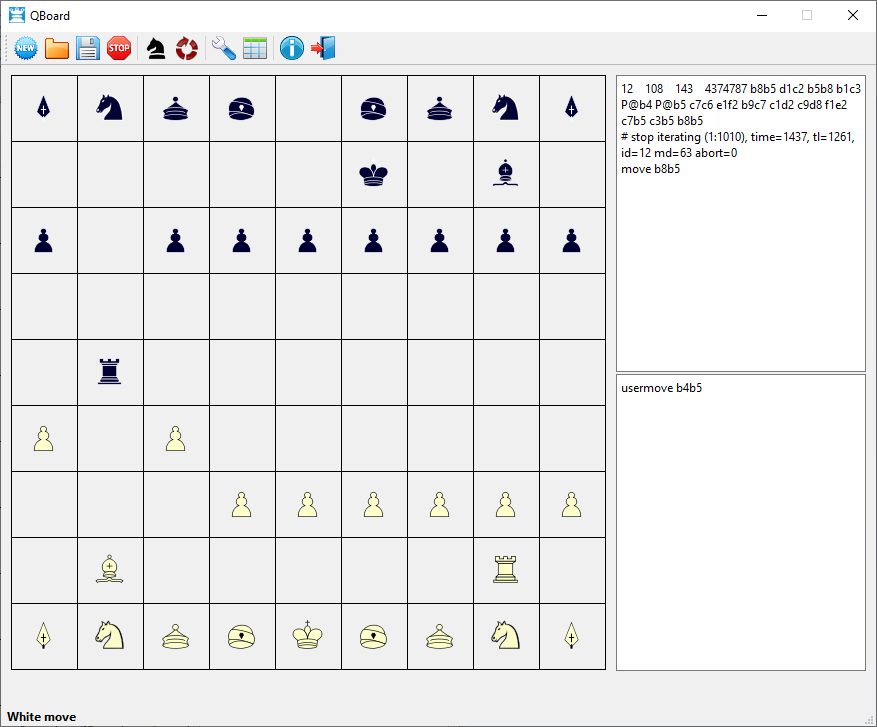Viewport: 877px width, 727px height.
Task: Select the black bishop on h8
Action: tap(506, 173)
